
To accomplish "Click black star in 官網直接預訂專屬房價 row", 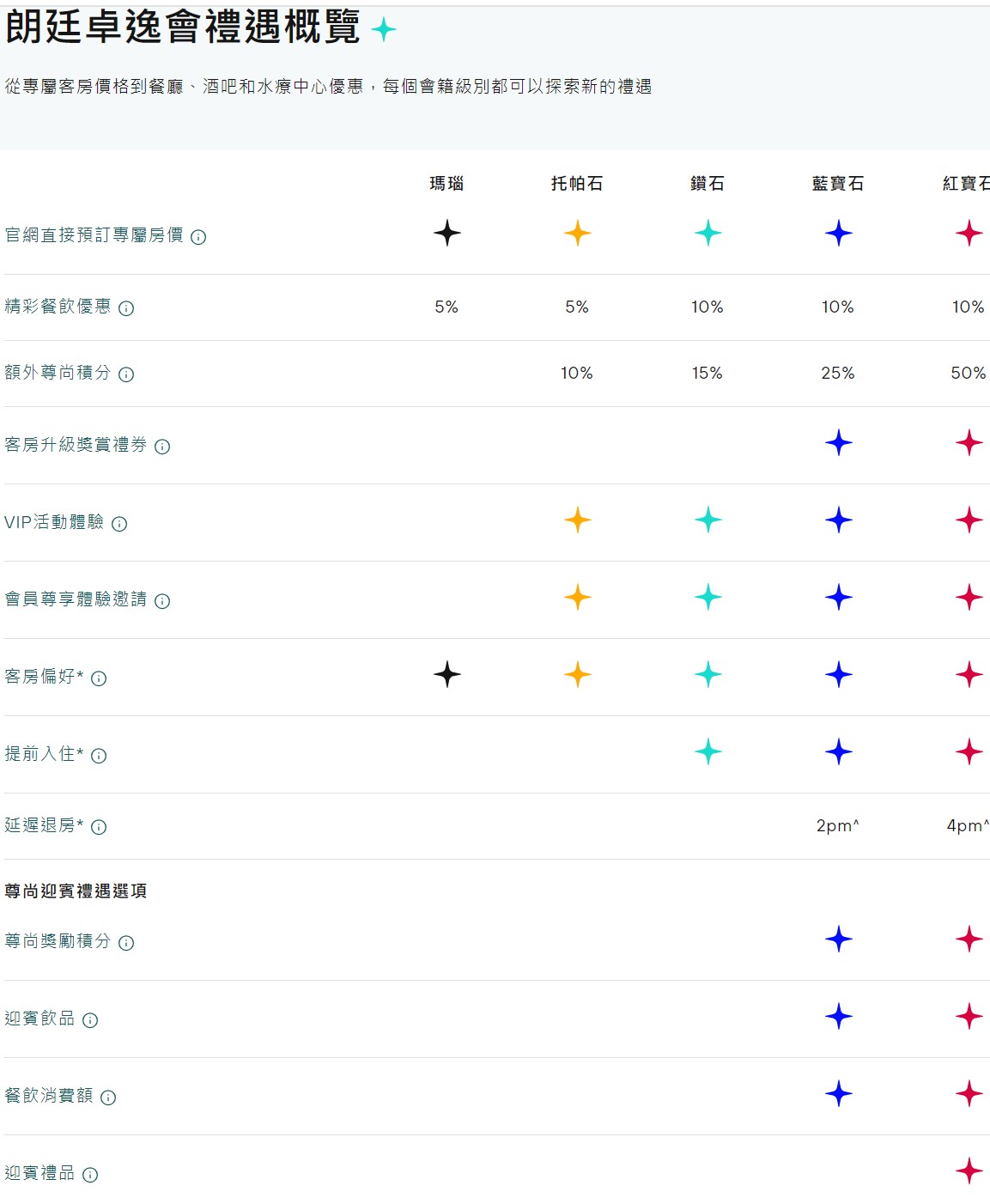I will click(446, 233).
